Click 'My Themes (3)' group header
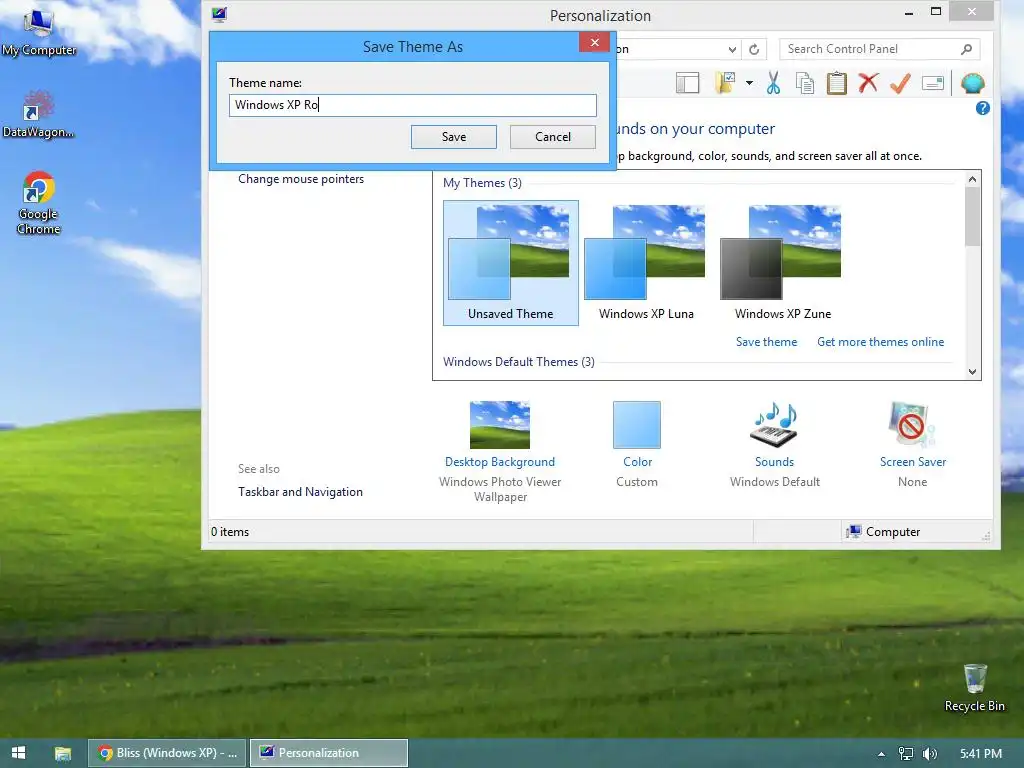Image resolution: width=1024 pixels, height=768 pixels. 482,183
